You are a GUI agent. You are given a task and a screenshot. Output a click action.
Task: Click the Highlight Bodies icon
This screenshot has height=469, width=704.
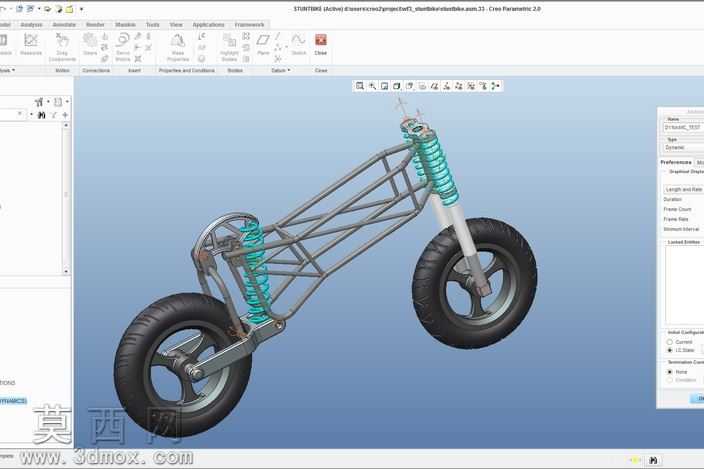[229, 47]
